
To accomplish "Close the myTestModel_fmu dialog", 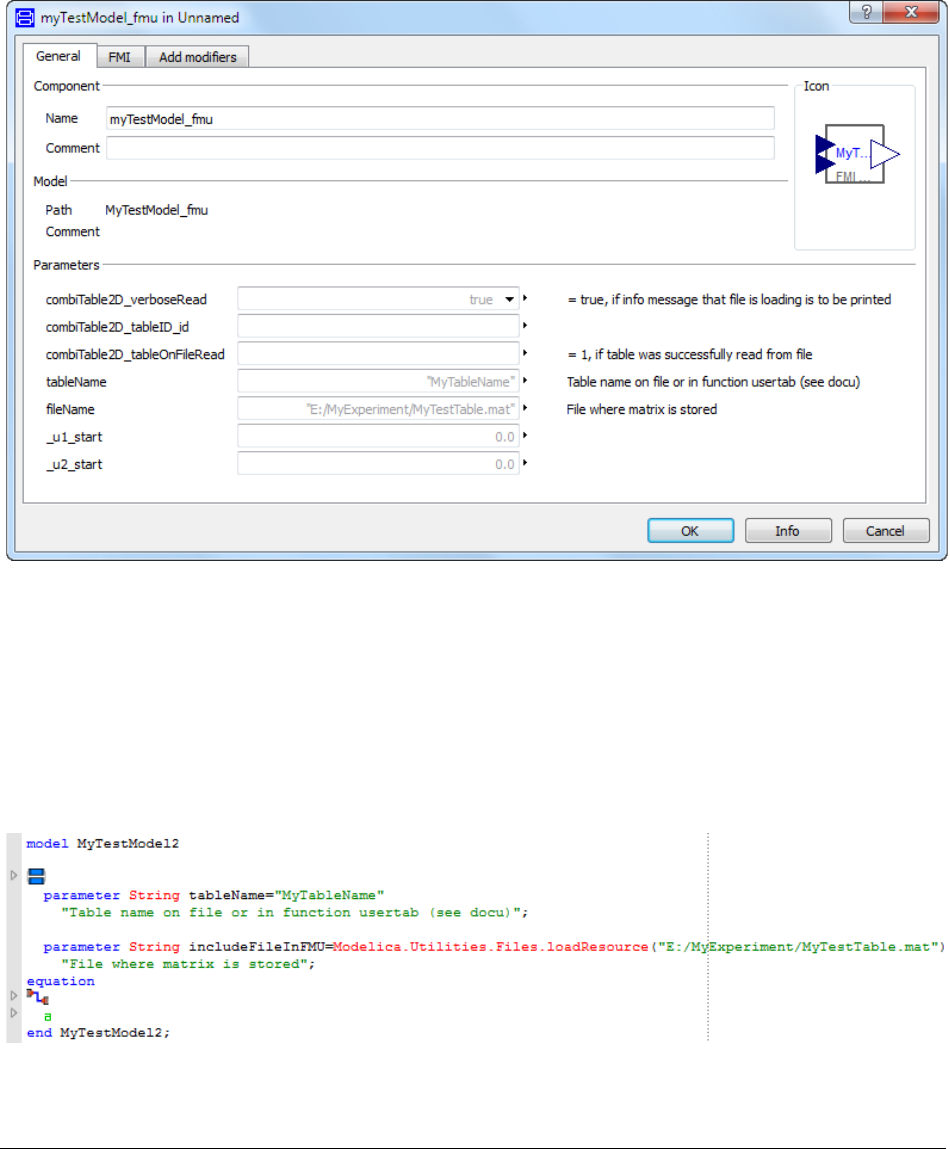I will click(x=911, y=12).
